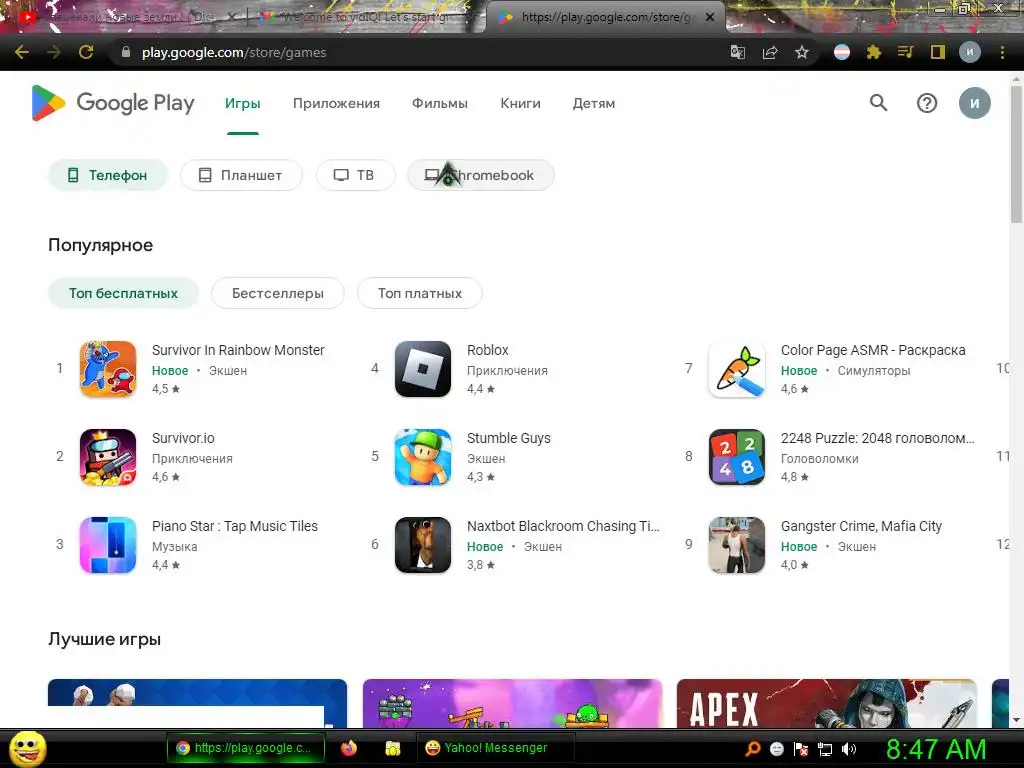This screenshot has width=1024, height=768.
Task: Go back with browser back arrow
Action: point(22,52)
